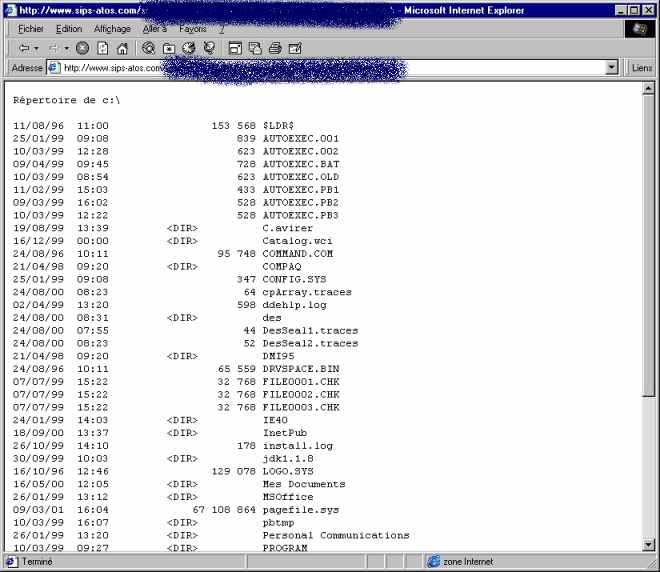660x572 pixels.
Task: Refresh the current page
Action: point(102,47)
